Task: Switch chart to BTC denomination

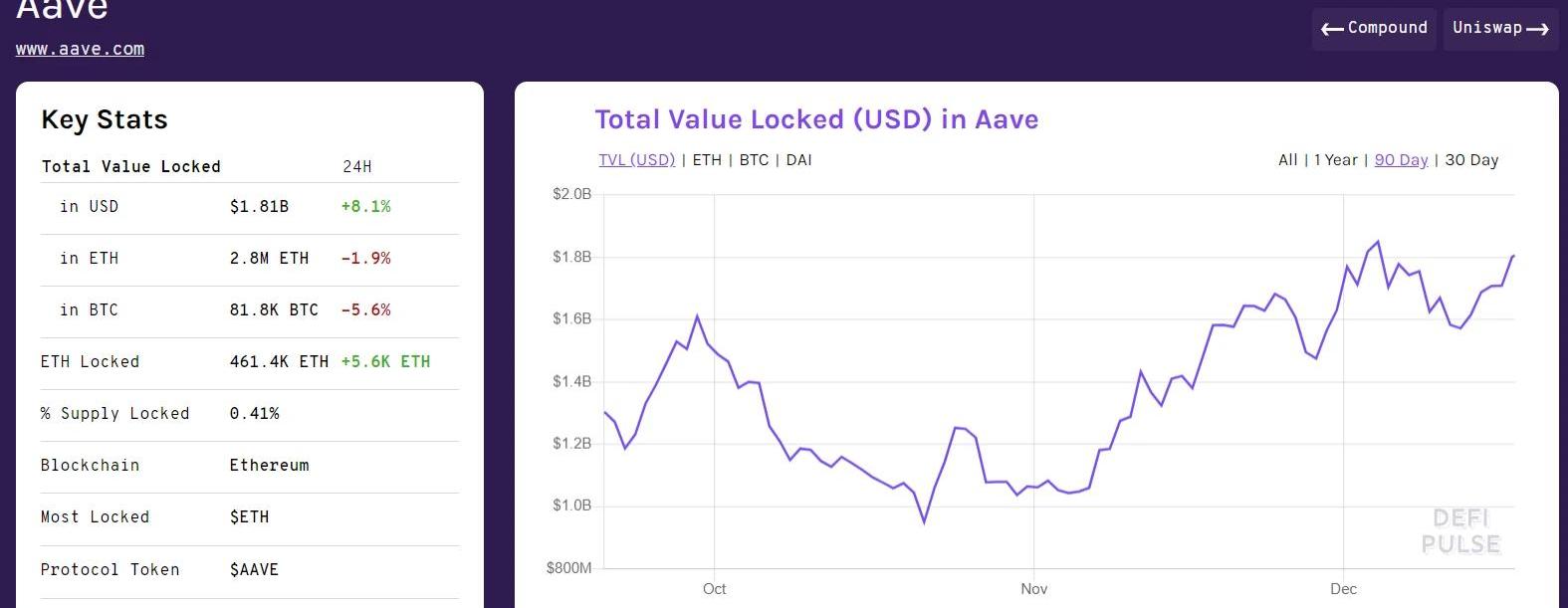Action: pyautogui.click(x=754, y=160)
